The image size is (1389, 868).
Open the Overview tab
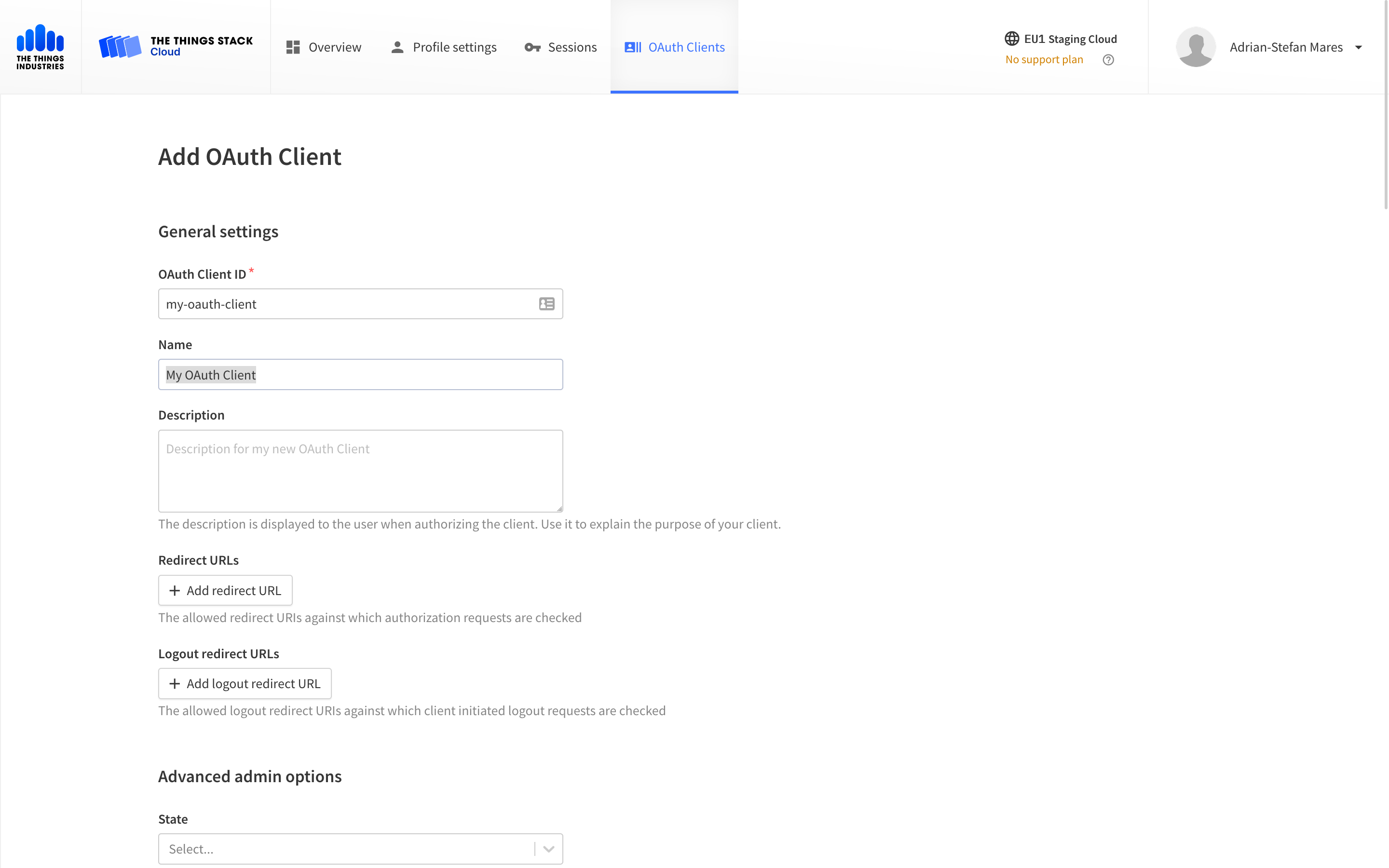tap(324, 47)
